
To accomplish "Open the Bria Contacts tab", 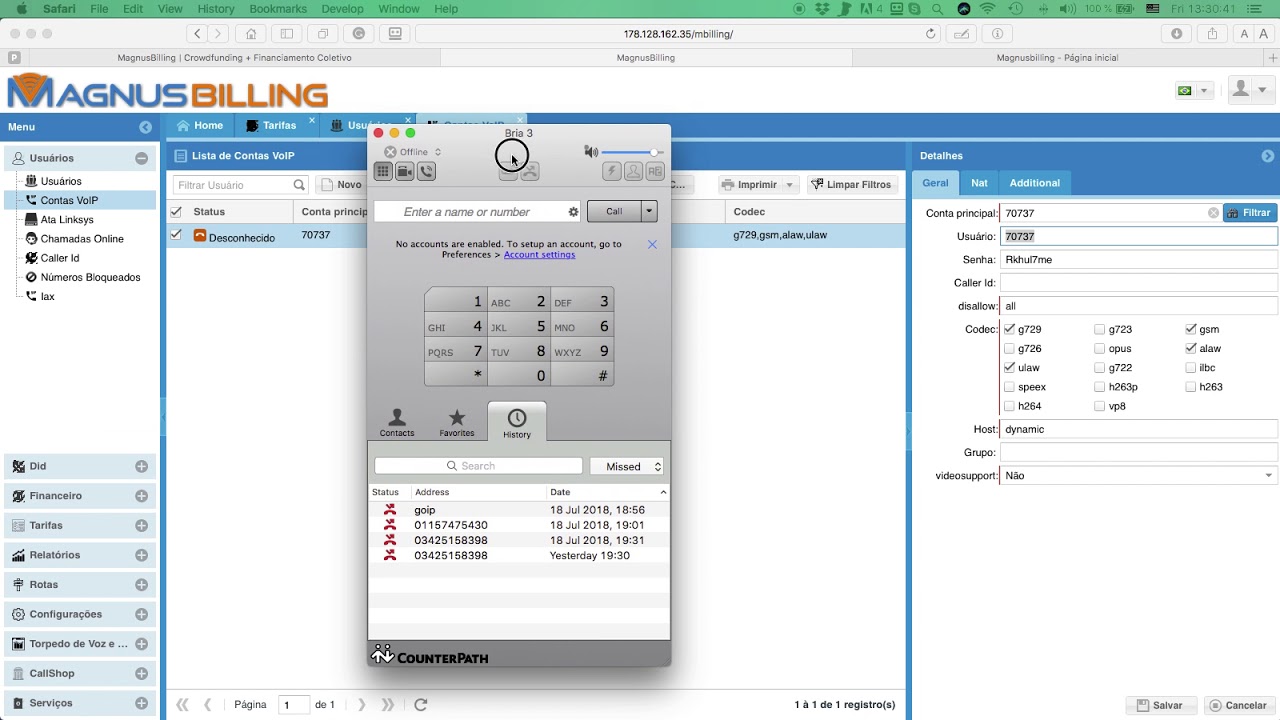I will coord(396,423).
